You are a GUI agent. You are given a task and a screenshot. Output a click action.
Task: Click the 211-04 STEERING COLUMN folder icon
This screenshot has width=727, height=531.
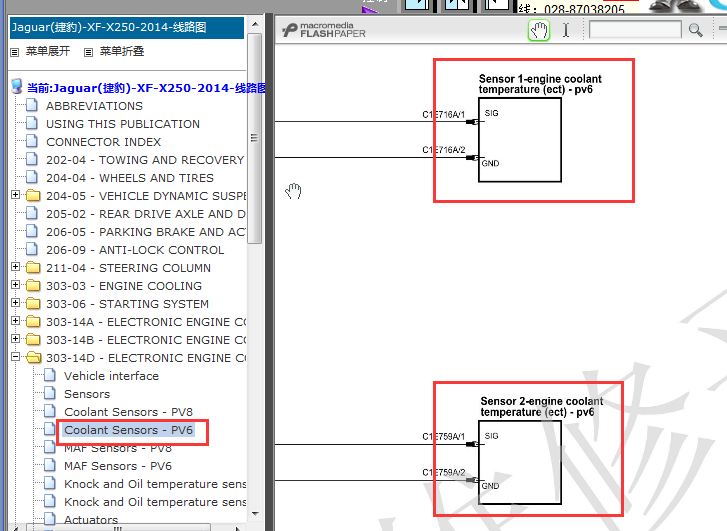click(x=33, y=268)
